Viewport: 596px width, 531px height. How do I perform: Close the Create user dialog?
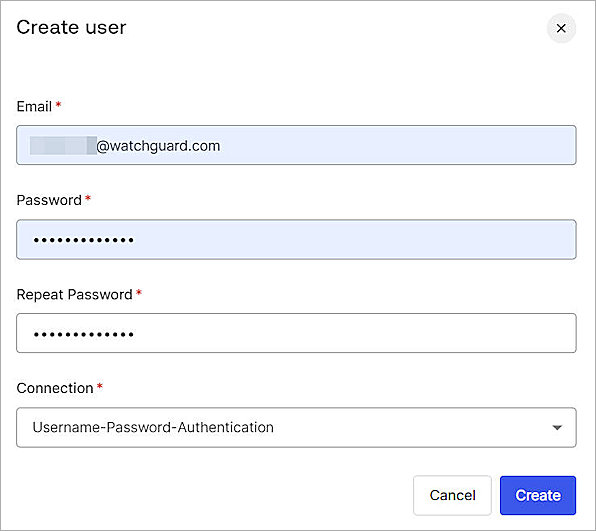tap(561, 28)
